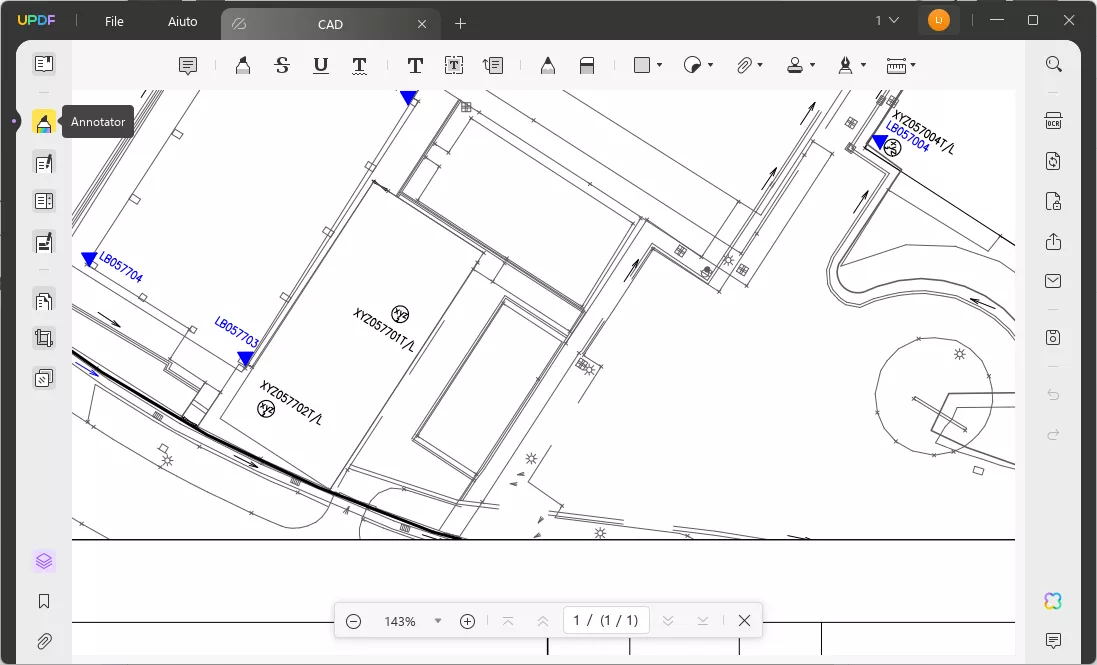Click the UPDF logo

[x=36, y=20]
